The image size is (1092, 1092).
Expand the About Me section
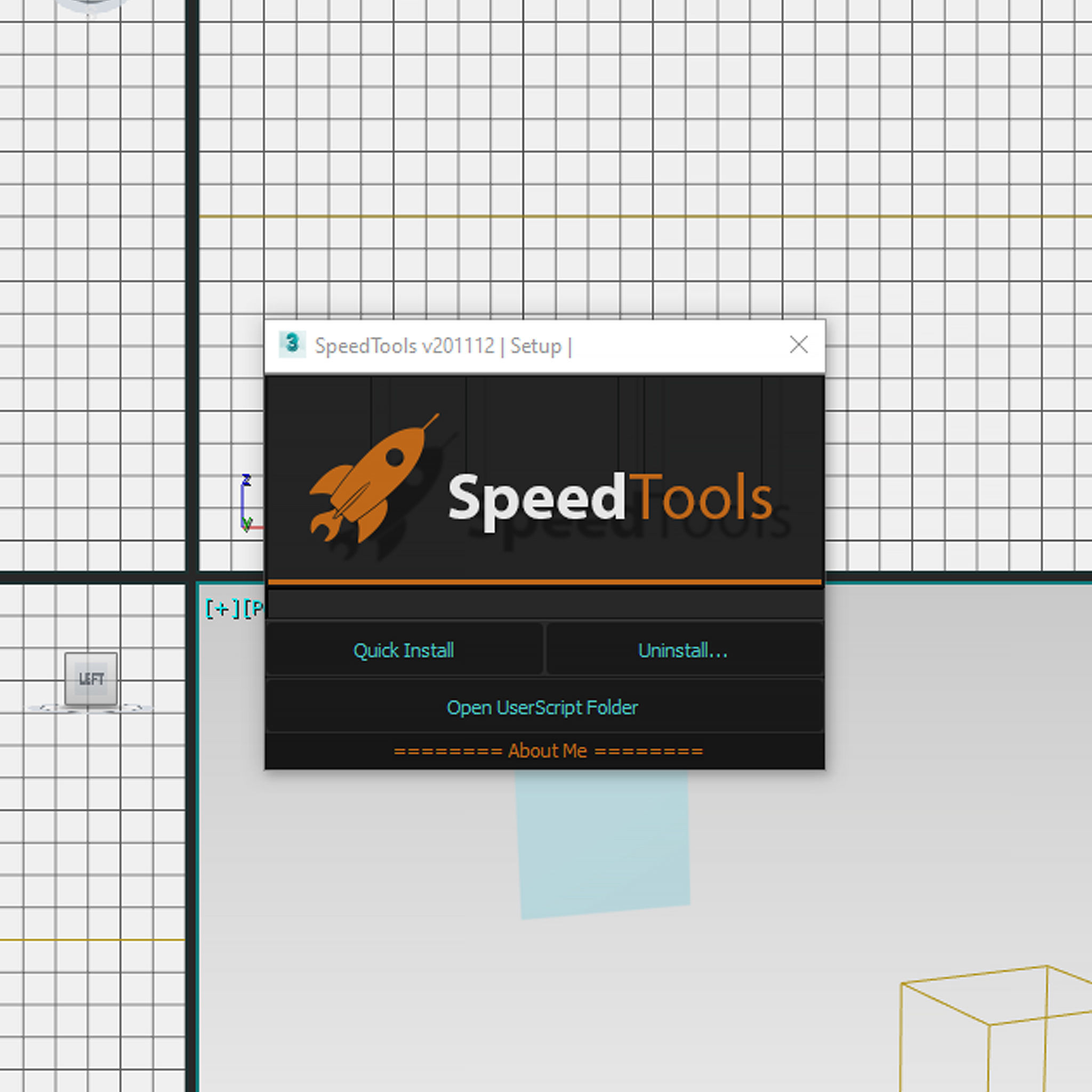[x=548, y=751]
